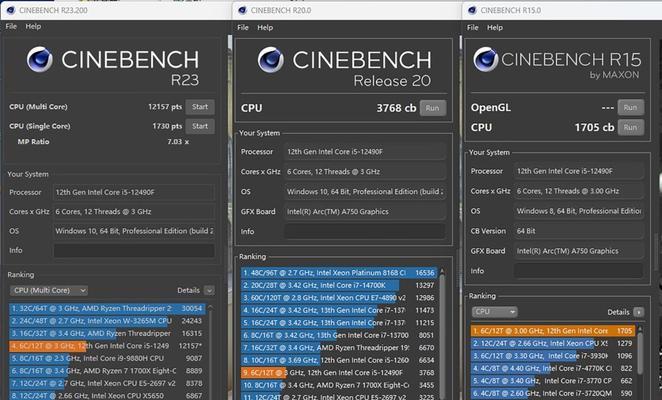Start the CPU (Single Core) test in R23
662x400 pixels.
tap(200, 126)
